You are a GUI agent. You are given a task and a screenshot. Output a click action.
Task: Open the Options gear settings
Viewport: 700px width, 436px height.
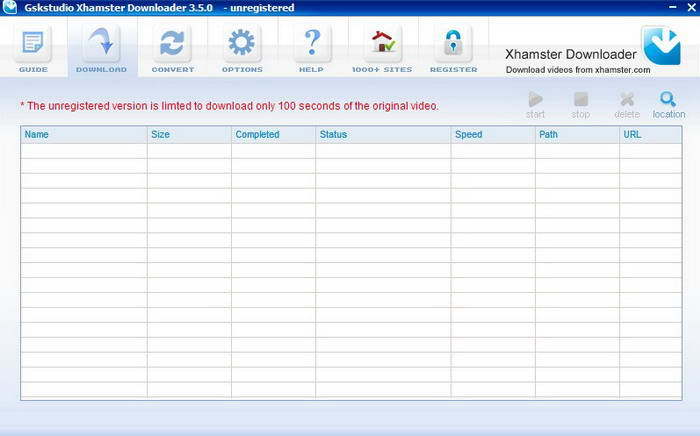[242, 49]
